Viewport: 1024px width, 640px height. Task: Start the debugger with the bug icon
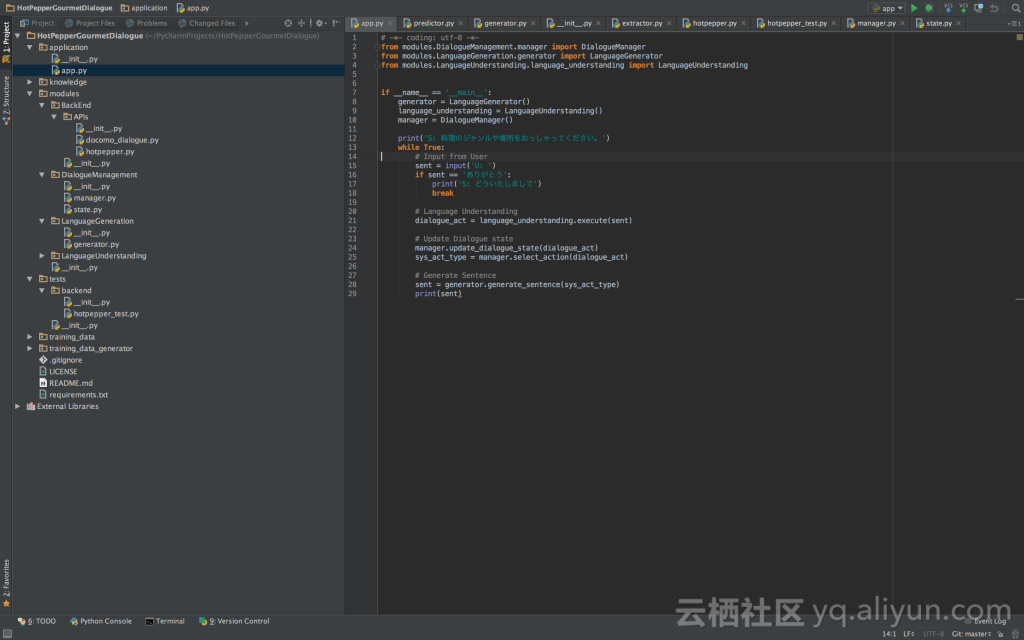[929, 8]
